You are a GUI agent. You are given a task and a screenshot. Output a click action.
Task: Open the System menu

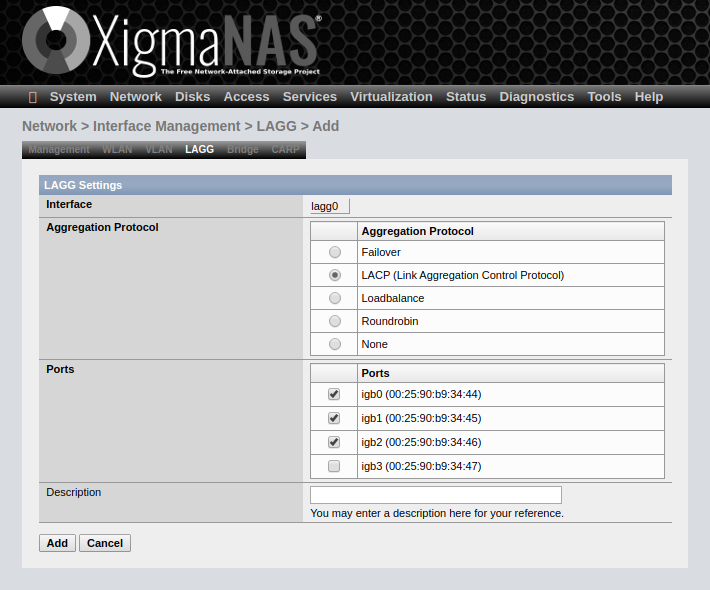click(73, 97)
